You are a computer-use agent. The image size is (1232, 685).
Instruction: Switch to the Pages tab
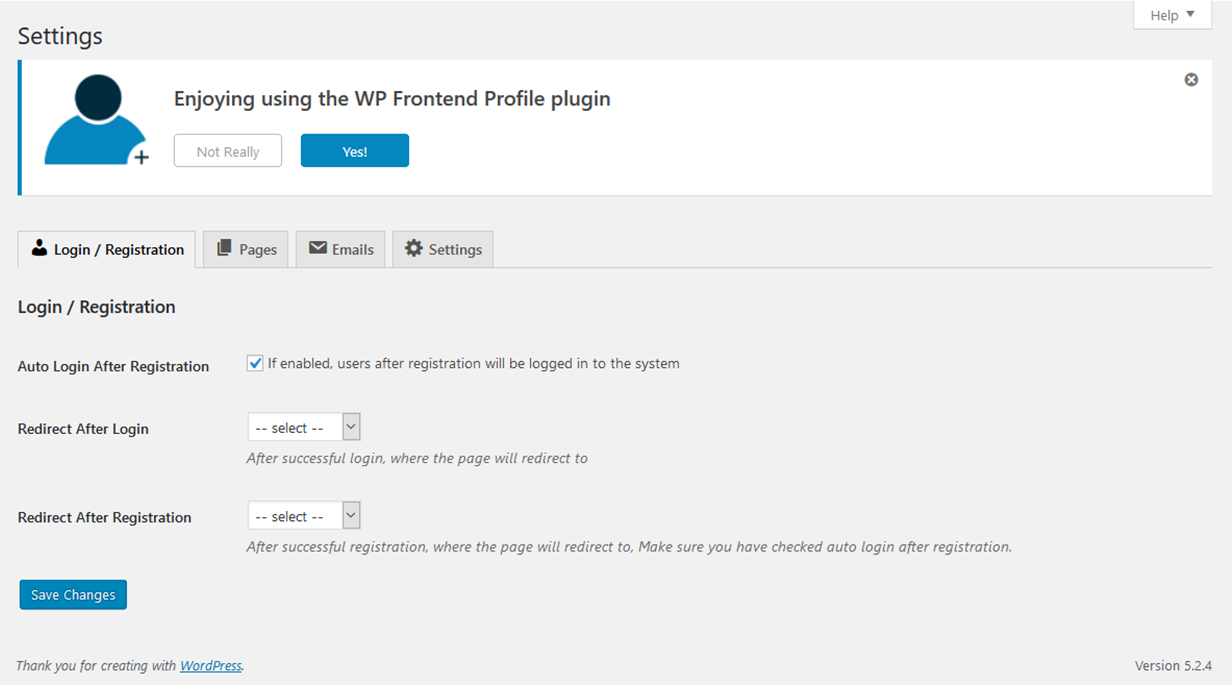coord(246,250)
